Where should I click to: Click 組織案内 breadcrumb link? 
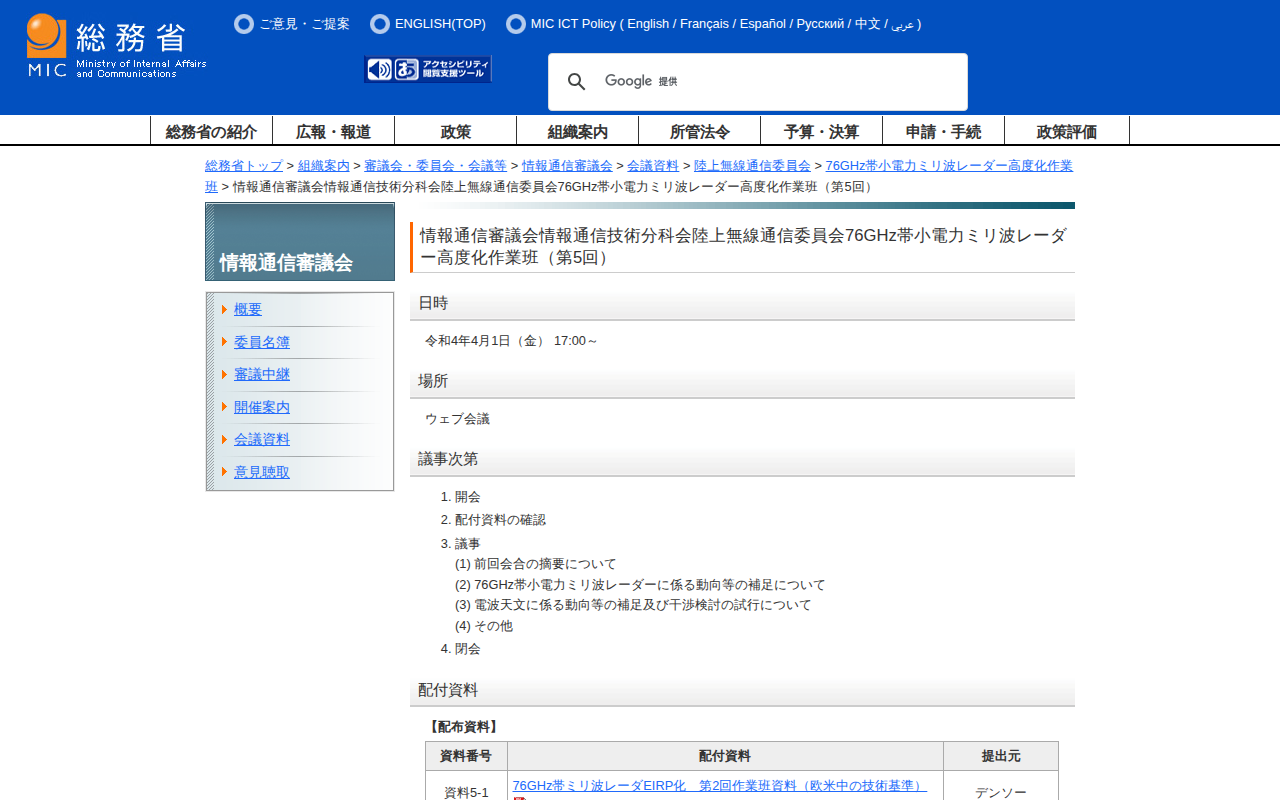point(324,166)
